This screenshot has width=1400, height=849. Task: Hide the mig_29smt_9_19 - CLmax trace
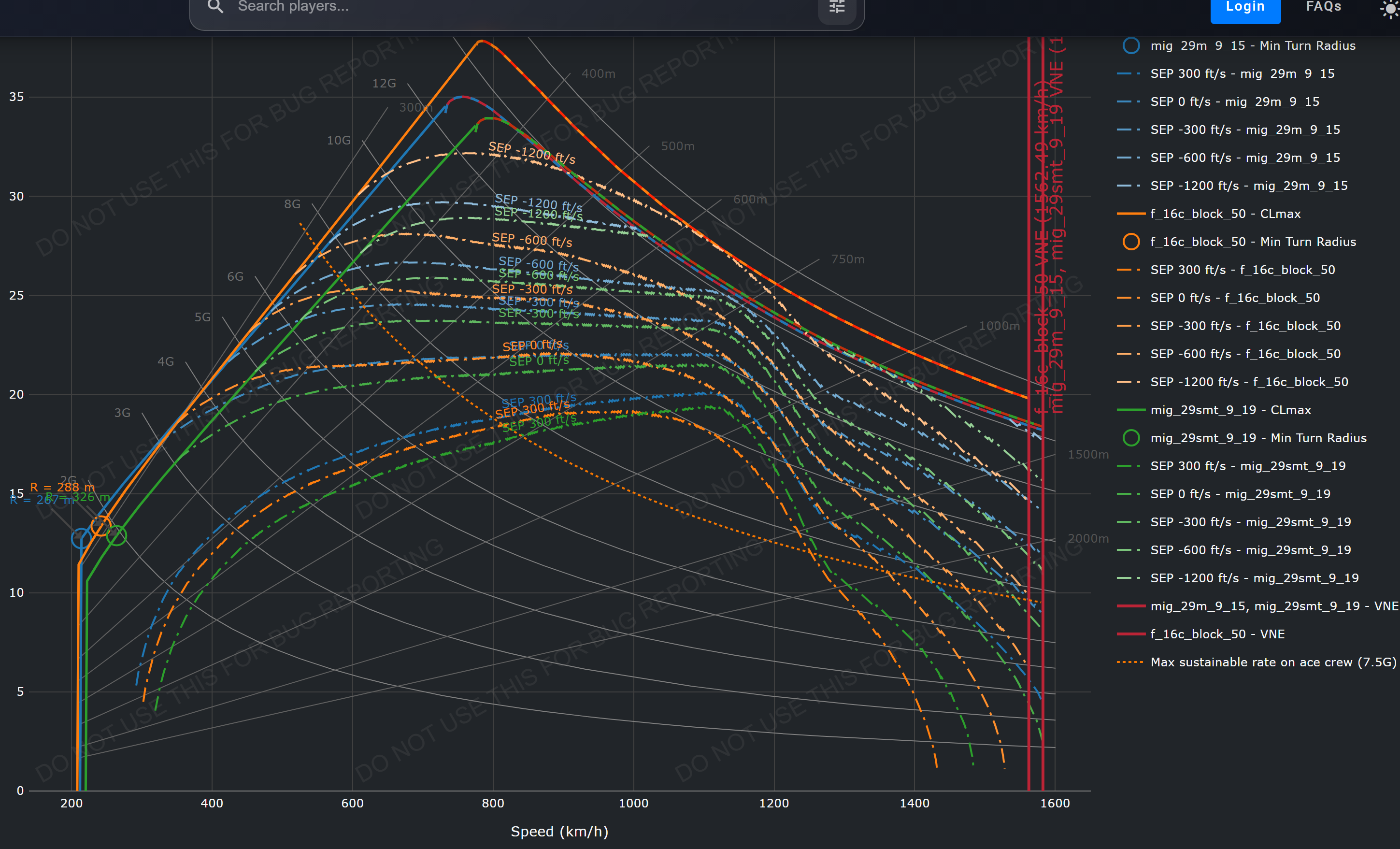point(1230,410)
